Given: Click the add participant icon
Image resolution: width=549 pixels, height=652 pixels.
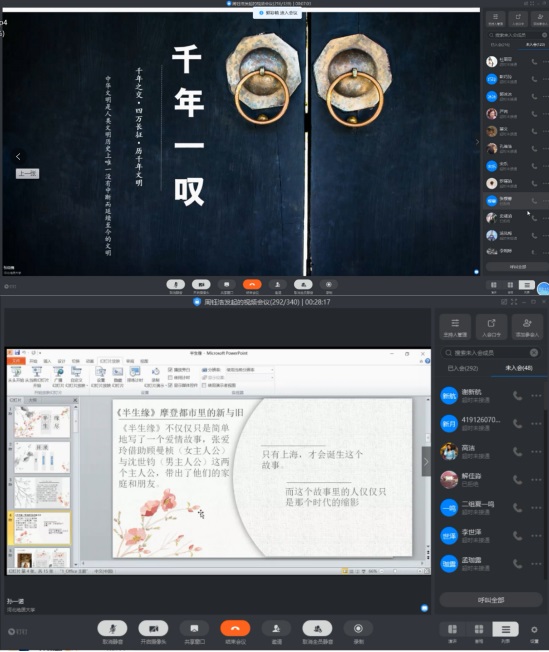Looking at the screenshot, I should (527, 326).
